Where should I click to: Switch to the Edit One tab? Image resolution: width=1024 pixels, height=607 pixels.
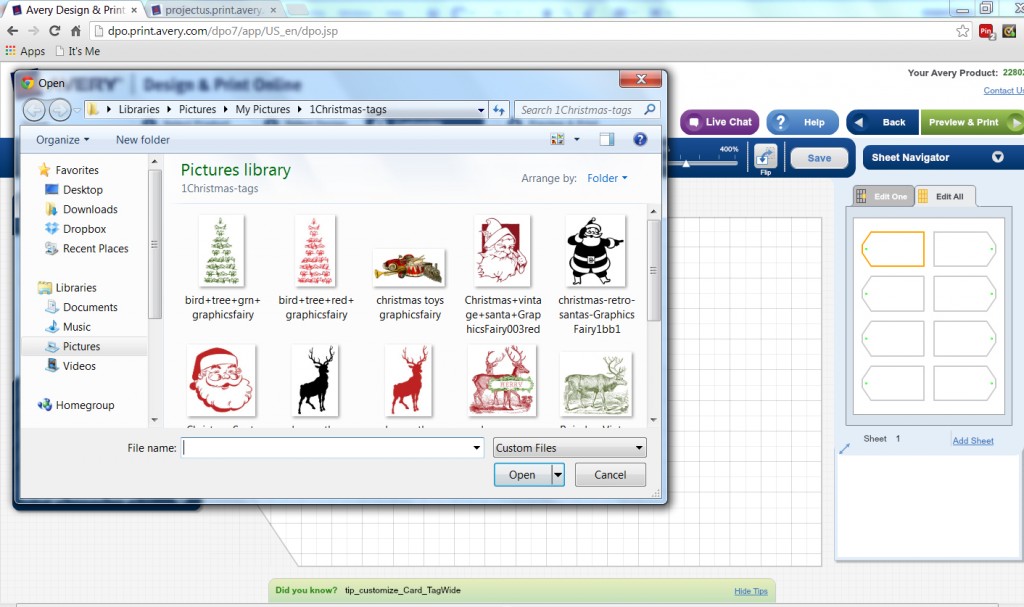tap(882, 196)
